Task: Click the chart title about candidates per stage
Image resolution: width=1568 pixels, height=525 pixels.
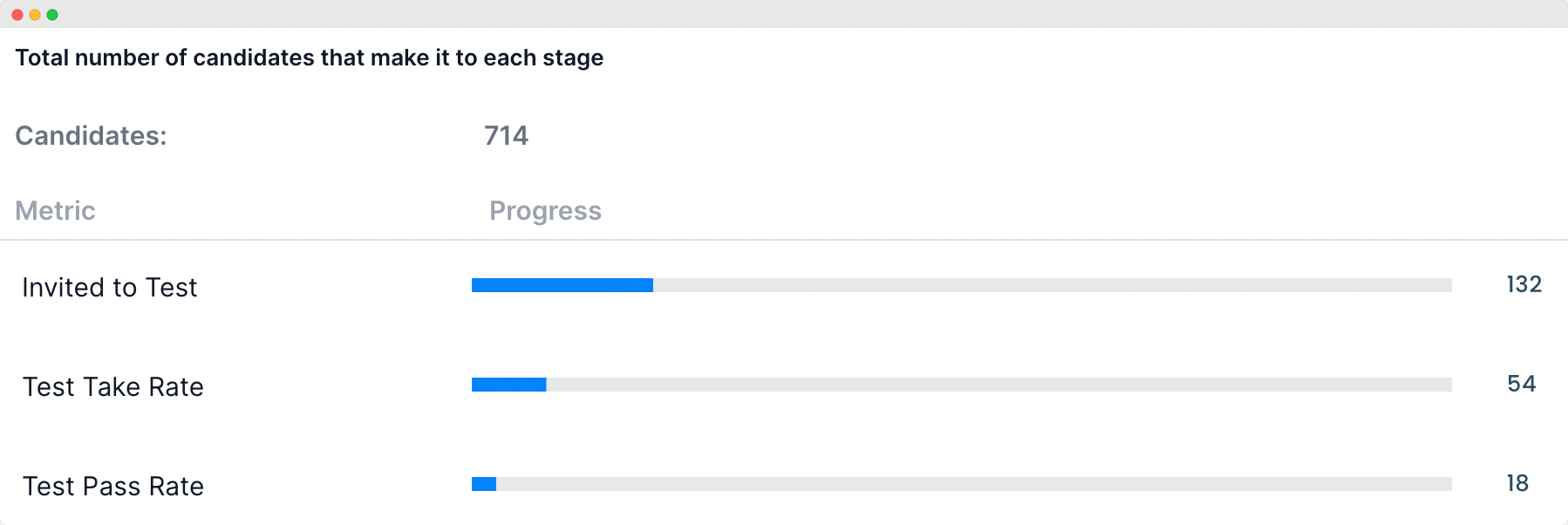Action: 310,58
